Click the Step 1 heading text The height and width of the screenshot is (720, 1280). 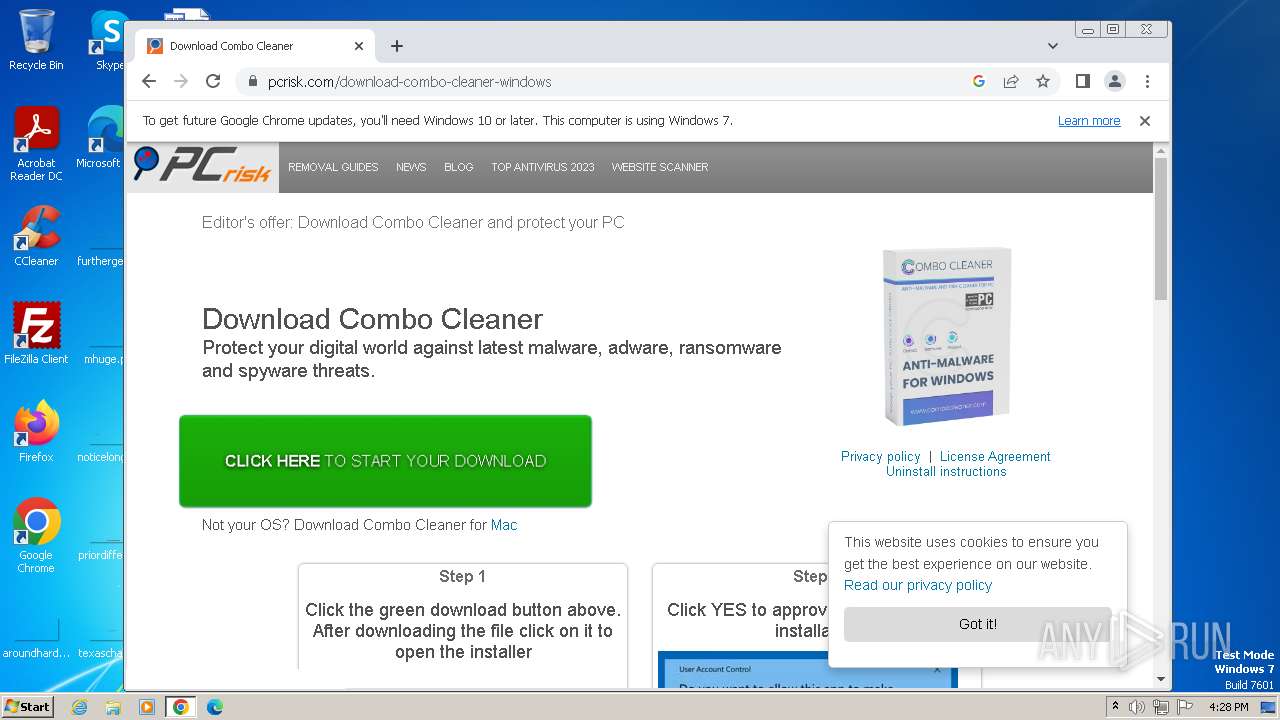(462, 577)
